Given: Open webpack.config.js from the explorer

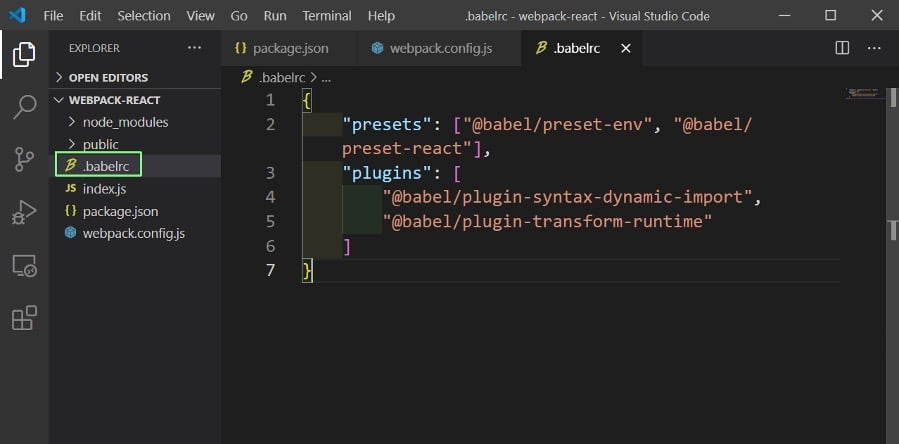Looking at the screenshot, I should click(x=135, y=233).
